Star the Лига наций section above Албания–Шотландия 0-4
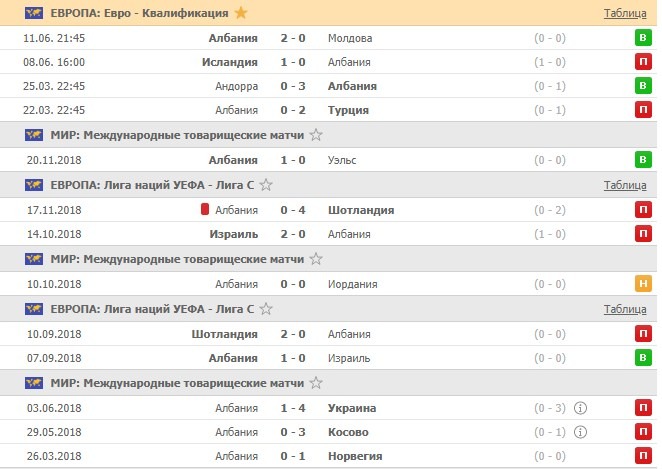The height and width of the screenshot is (469, 662). click(x=266, y=185)
